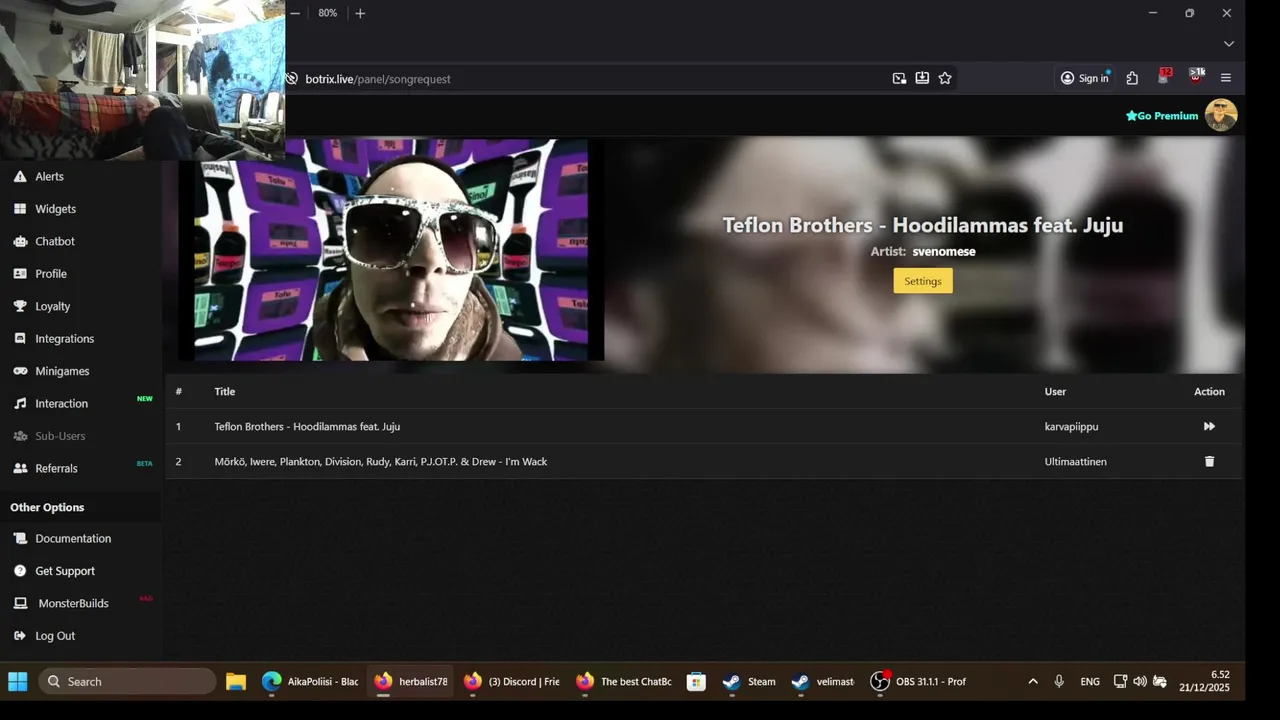This screenshot has height=720, width=1280.
Task: Click the Action column header
Action: click(x=1209, y=392)
